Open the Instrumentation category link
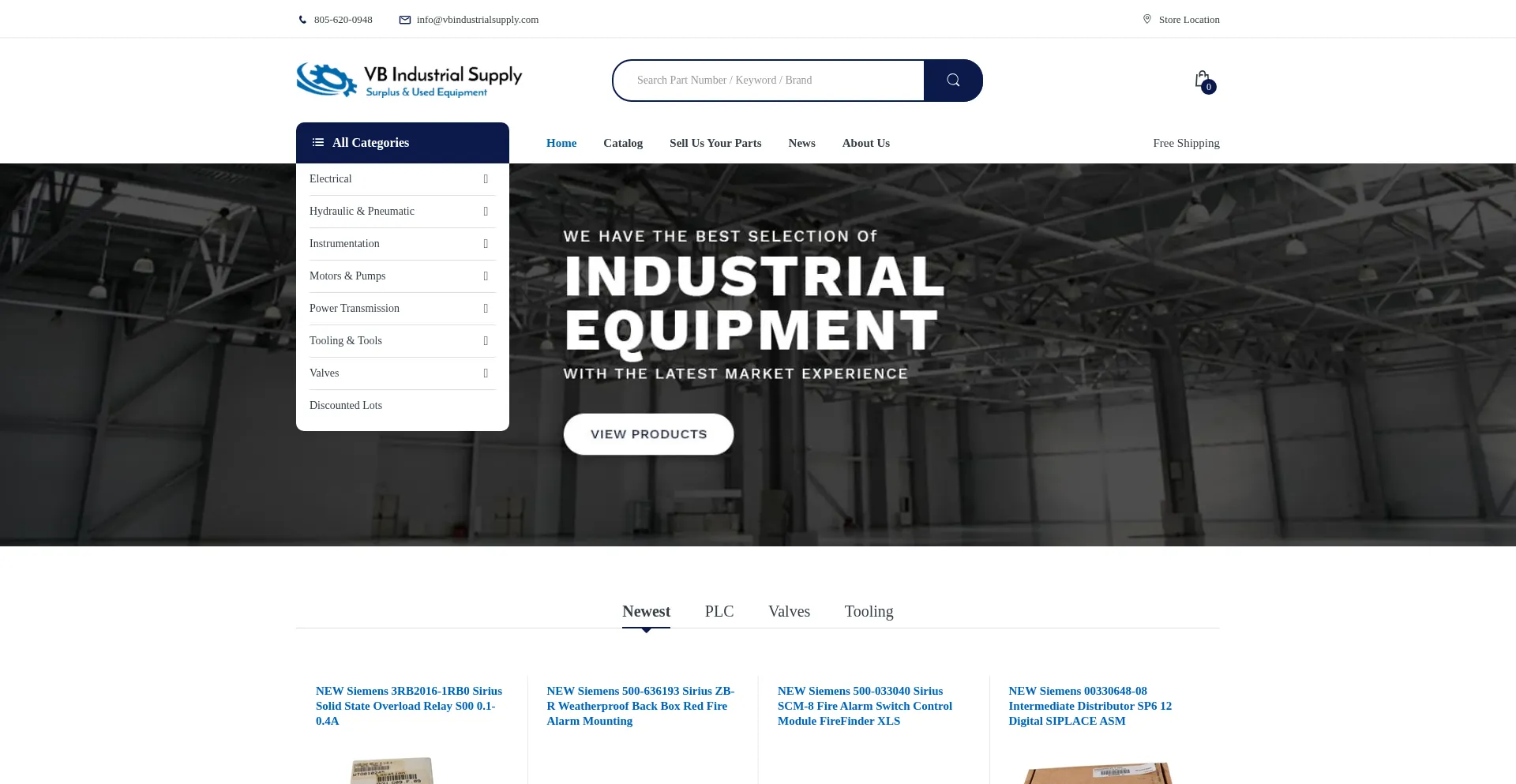The height and width of the screenshot is (784, 1516). (x=344, y=244)
